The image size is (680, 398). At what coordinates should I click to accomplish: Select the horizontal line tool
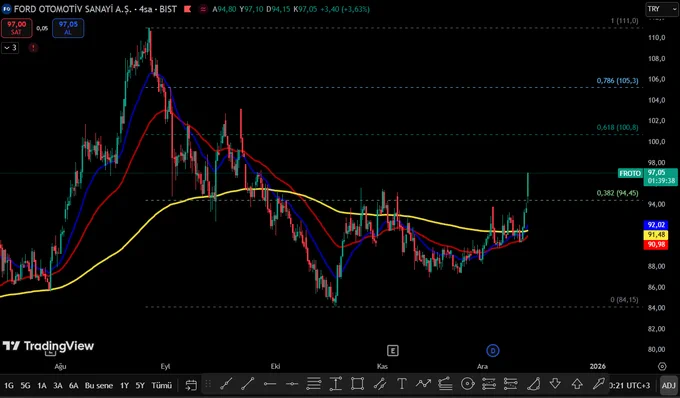click(x=270, y=384)
